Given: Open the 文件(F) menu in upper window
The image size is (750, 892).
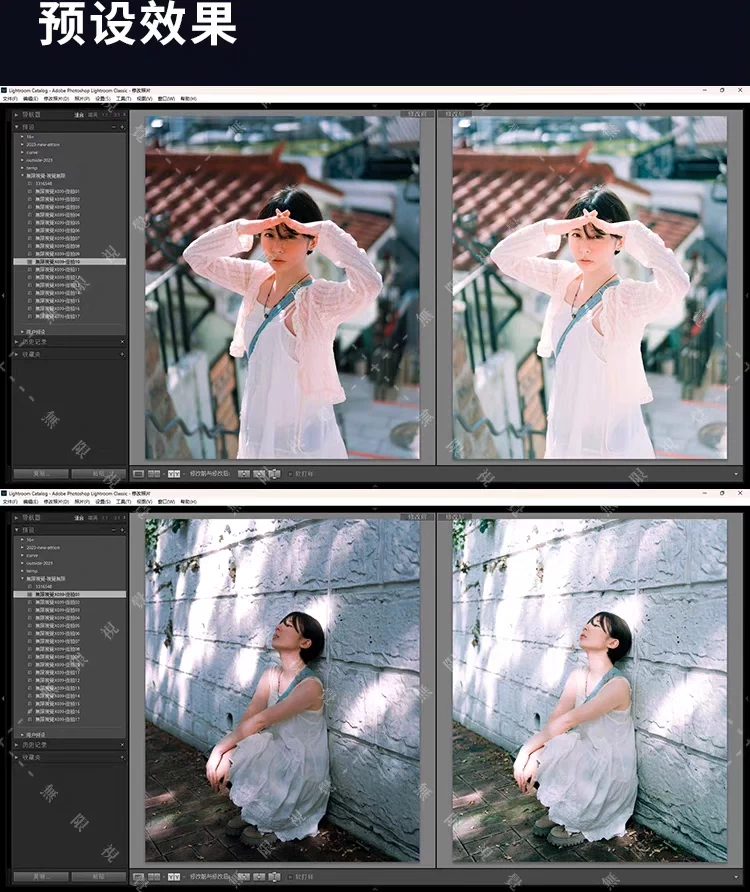Looking at the screenshot, I should tap(10, 99).
